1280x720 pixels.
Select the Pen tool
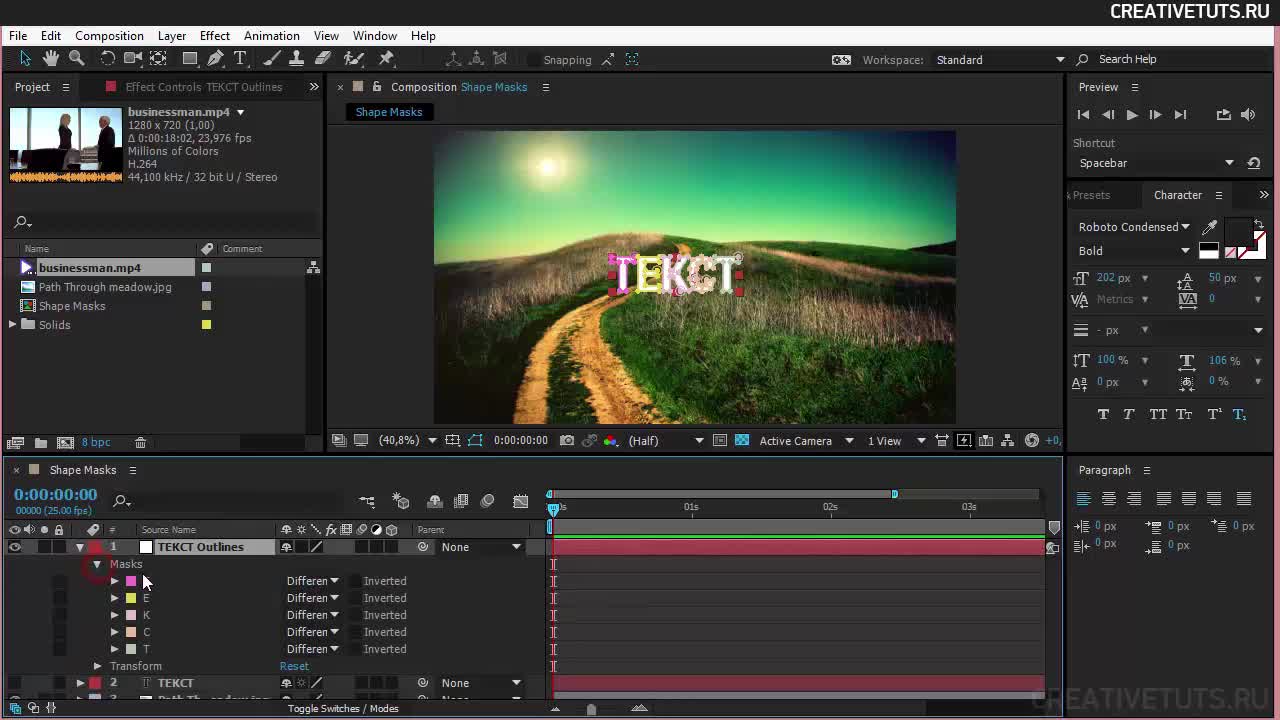pos(215,59)
